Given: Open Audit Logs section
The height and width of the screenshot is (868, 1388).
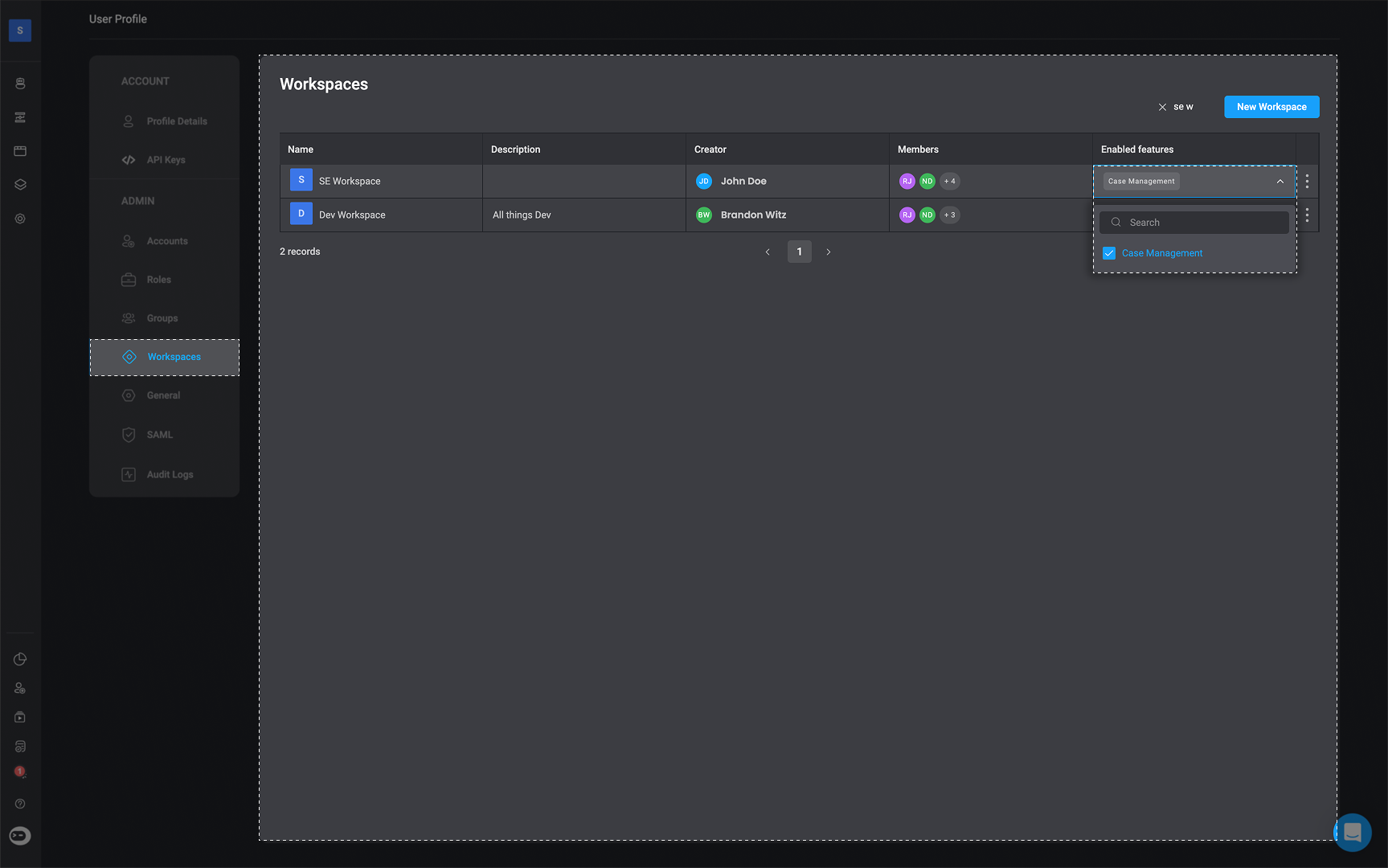Looking at the screenshot, I should [x=165, y=474].
